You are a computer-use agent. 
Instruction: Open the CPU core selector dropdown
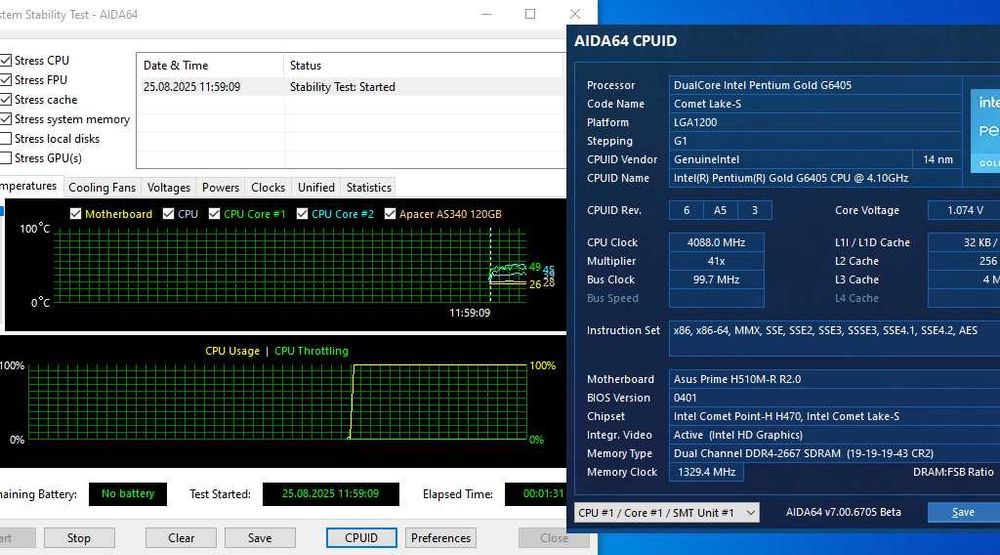pyautogui.click(x=666, y=512)
